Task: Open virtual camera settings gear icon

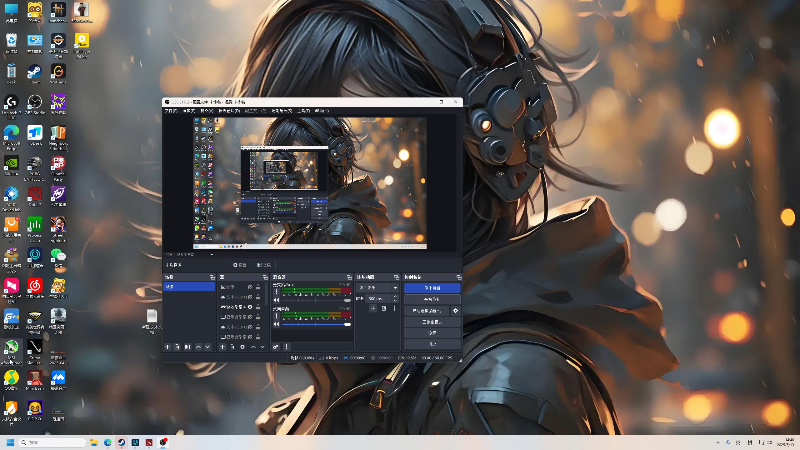Action: tap(456, 310)
